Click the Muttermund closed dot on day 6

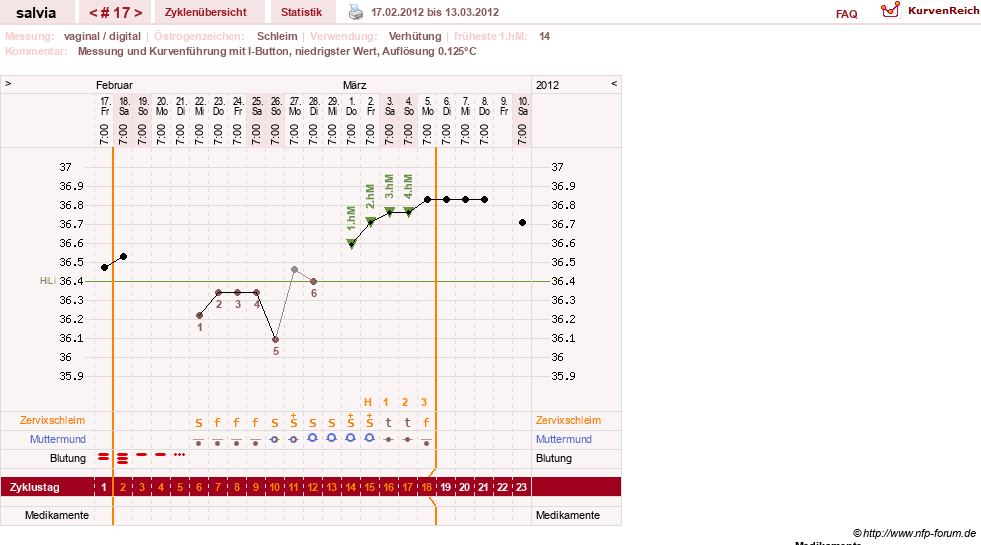(199, 442)
